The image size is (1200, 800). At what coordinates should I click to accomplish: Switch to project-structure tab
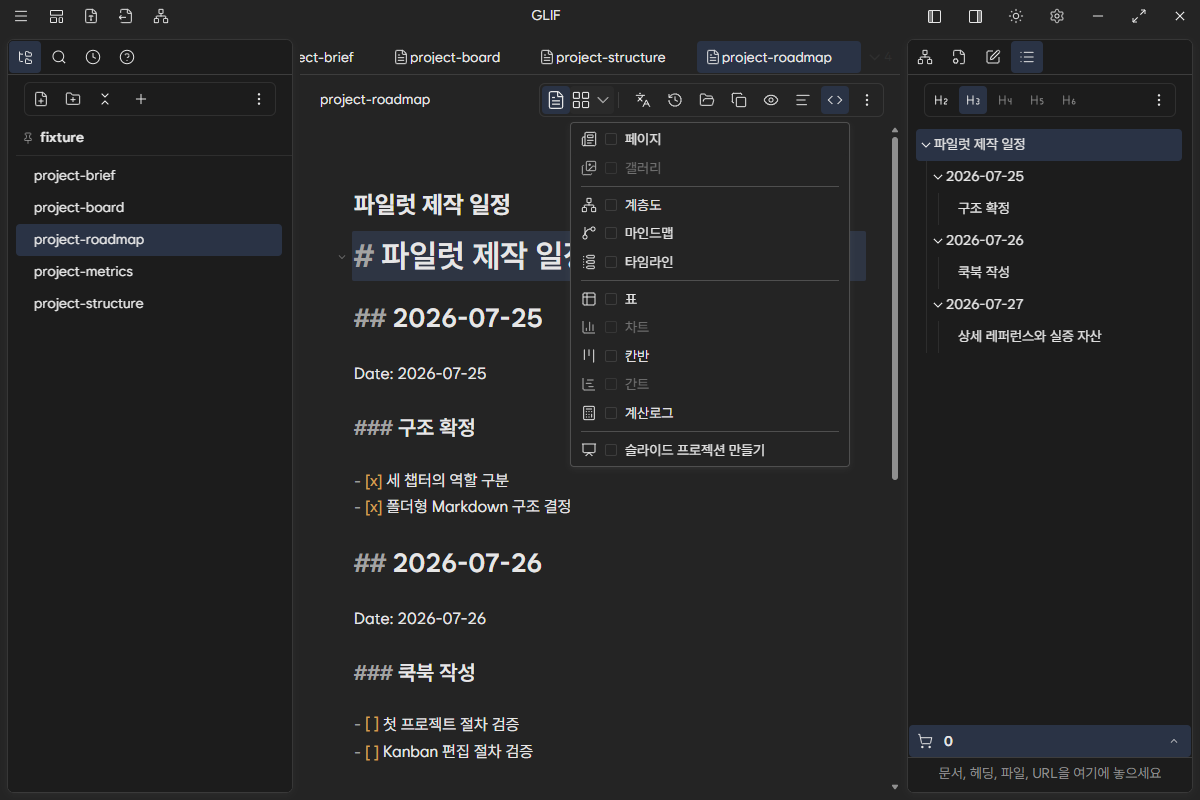pyautogui.click(x=603, y=57)
